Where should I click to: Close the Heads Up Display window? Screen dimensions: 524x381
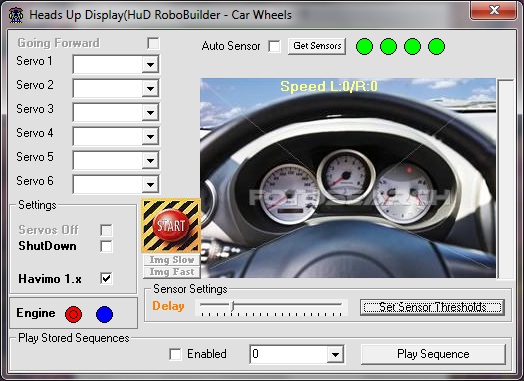tap(494, 10)
